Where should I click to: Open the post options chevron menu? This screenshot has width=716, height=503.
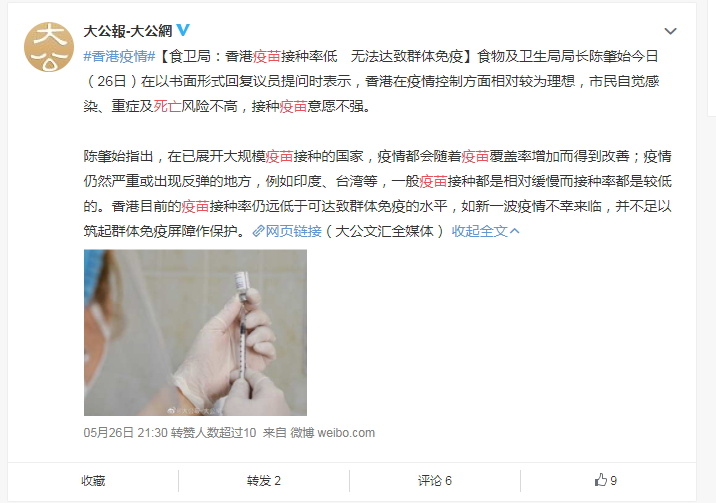point(670,31)
